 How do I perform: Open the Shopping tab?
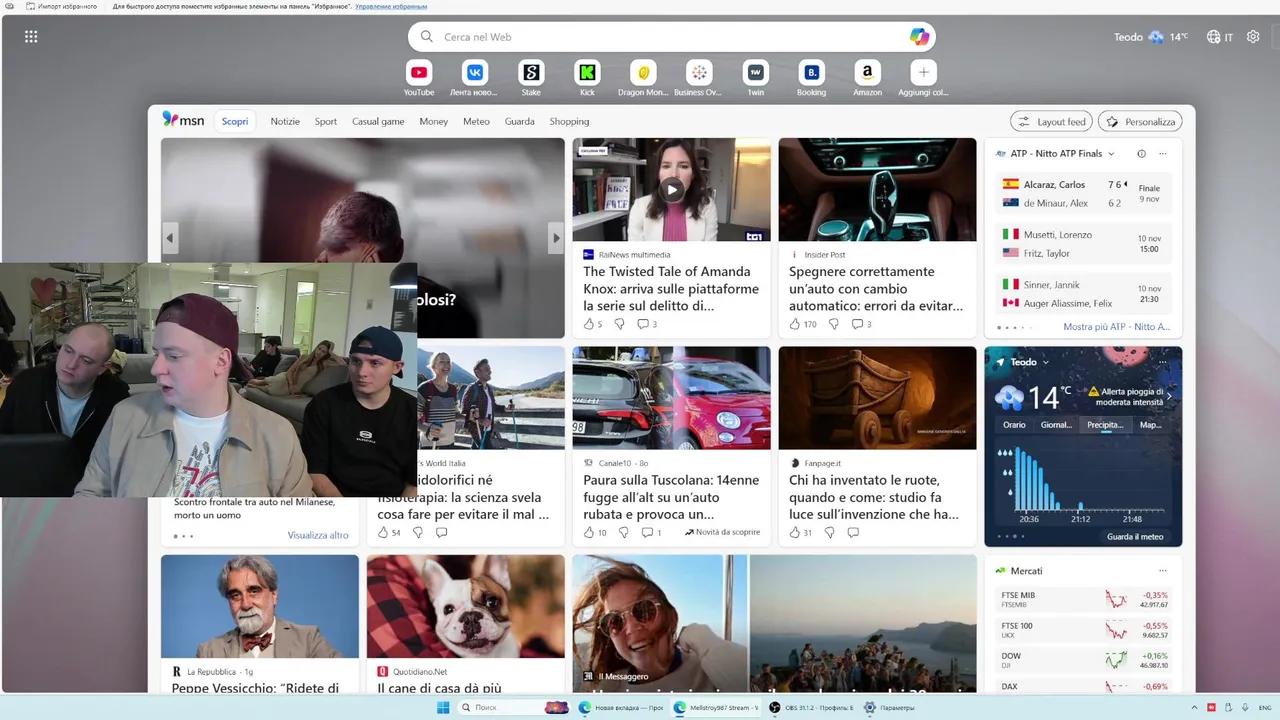click(x=569, y=121)
